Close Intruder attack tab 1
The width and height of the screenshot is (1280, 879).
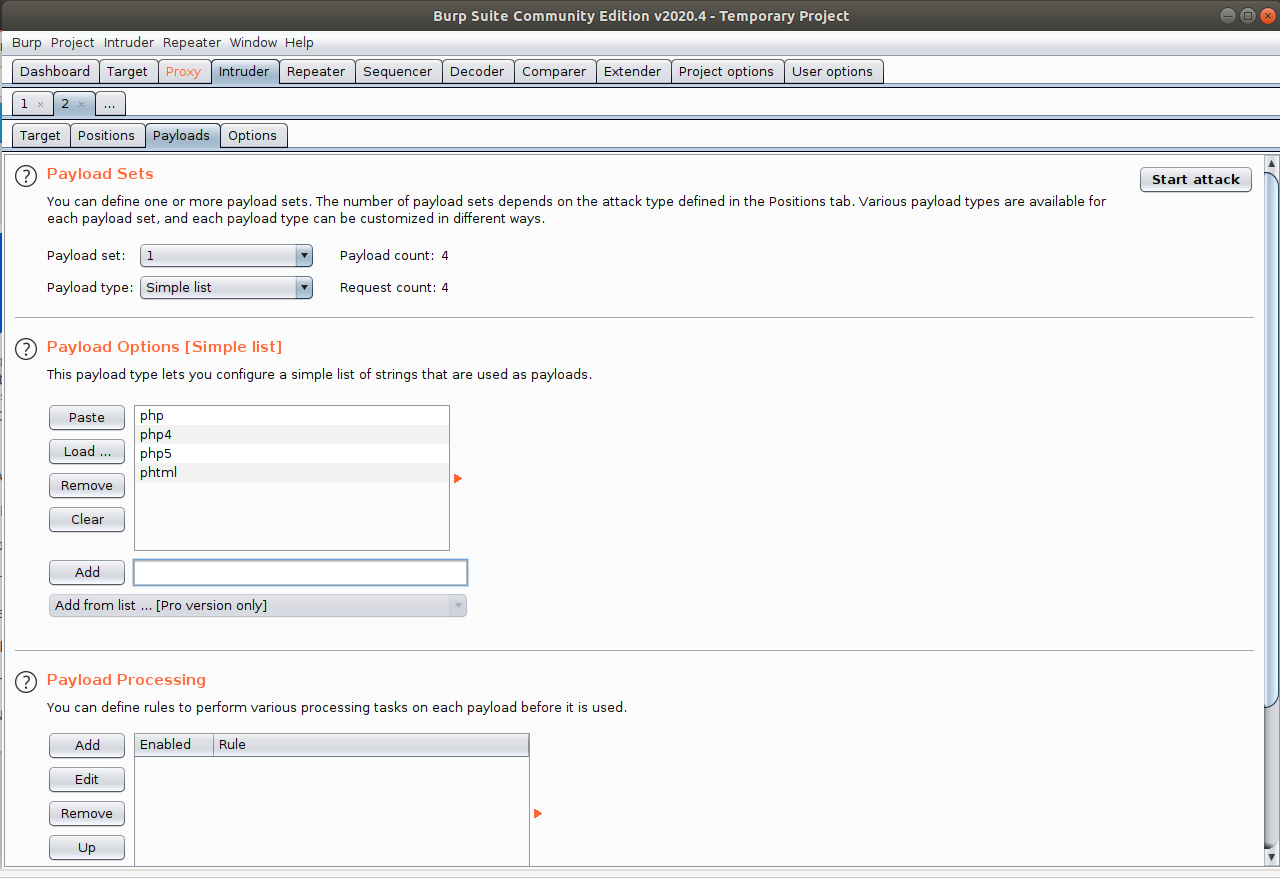[x=40, y=104]
